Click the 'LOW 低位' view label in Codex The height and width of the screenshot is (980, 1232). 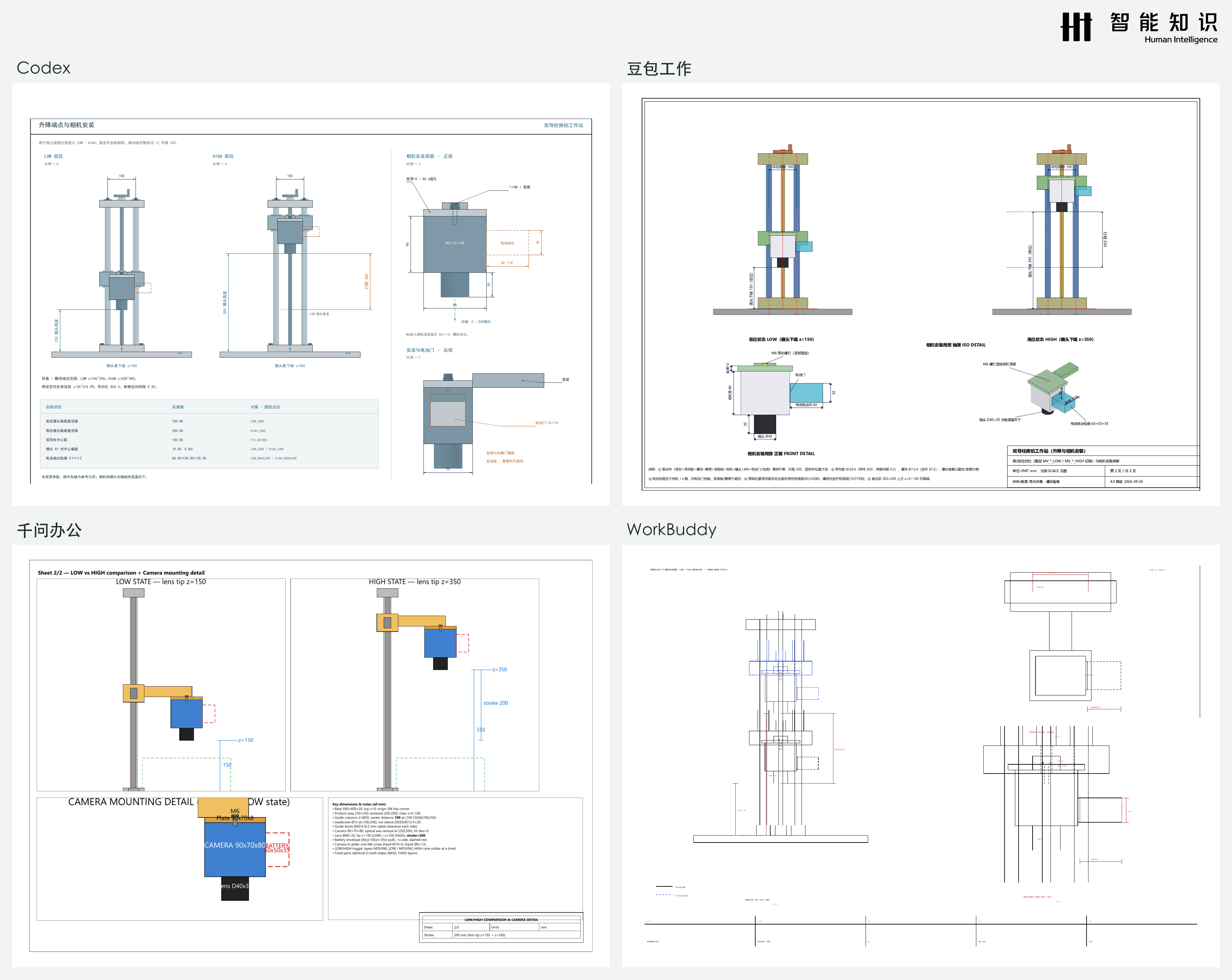point(54,156)
